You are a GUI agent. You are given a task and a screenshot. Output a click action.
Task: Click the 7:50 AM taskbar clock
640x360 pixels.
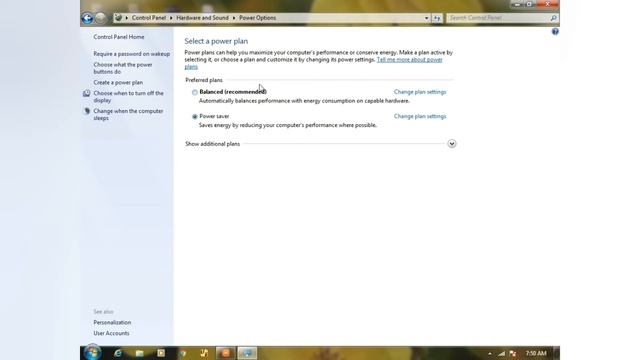[x=536, y=353]
